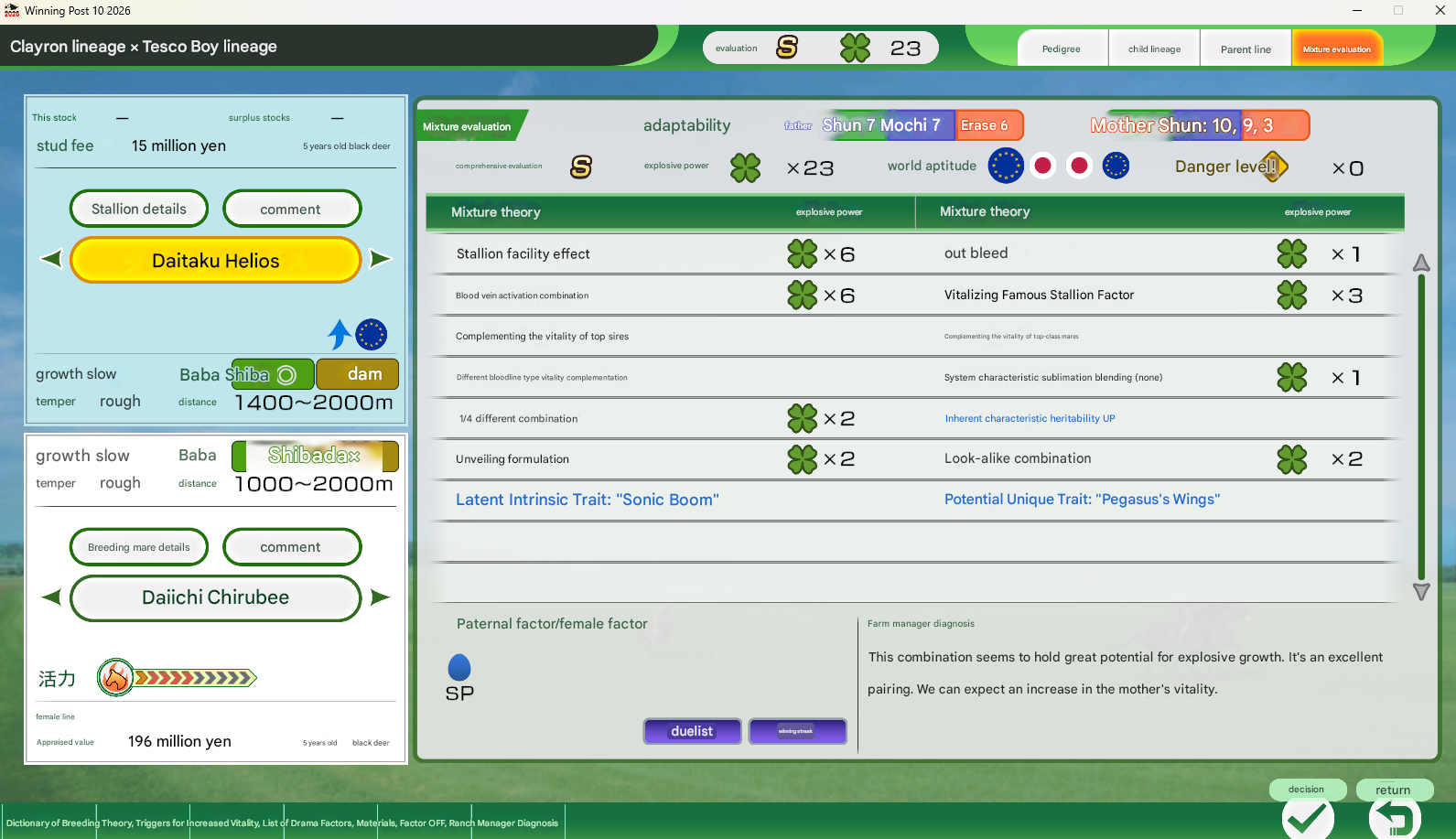1456x839 pixels.
Task: Click the 'Stallion facility effect' row text
Action: click(x=523, y=253)
